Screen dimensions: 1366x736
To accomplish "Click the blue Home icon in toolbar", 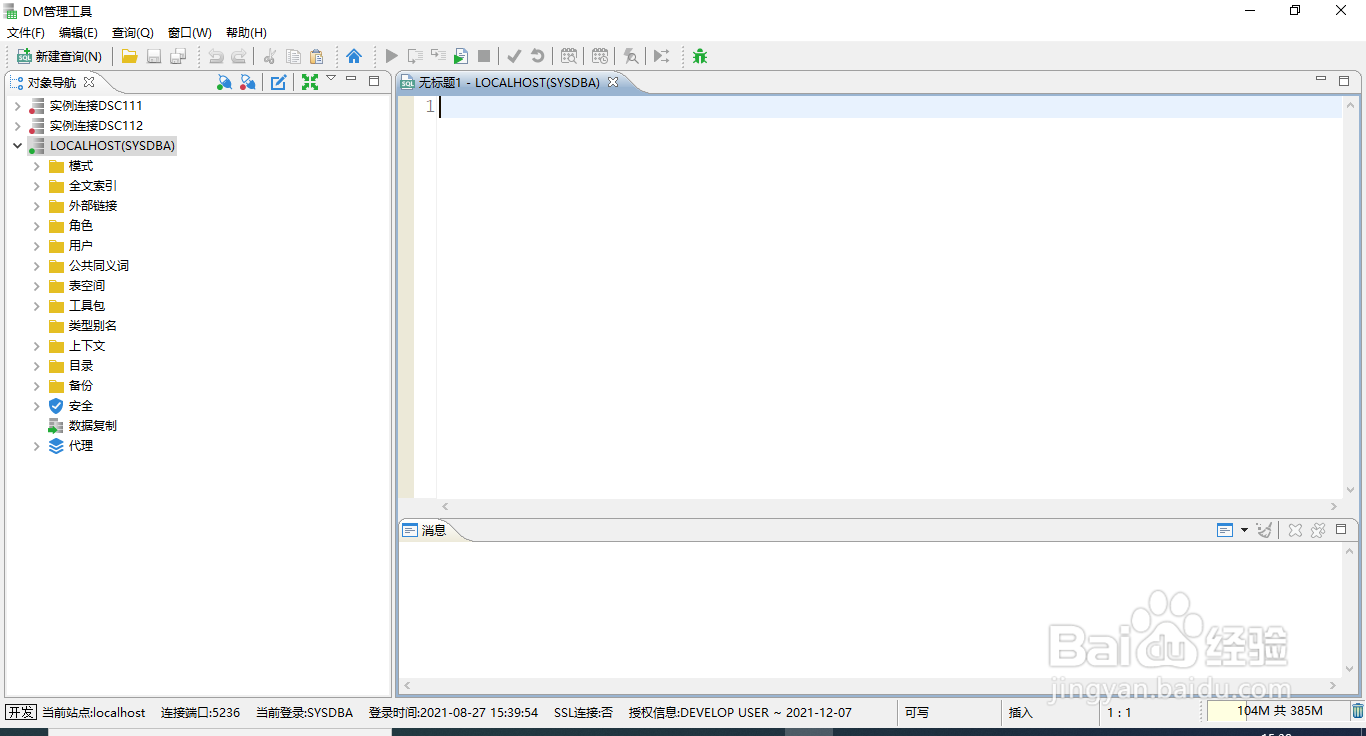I will [354, 56].
